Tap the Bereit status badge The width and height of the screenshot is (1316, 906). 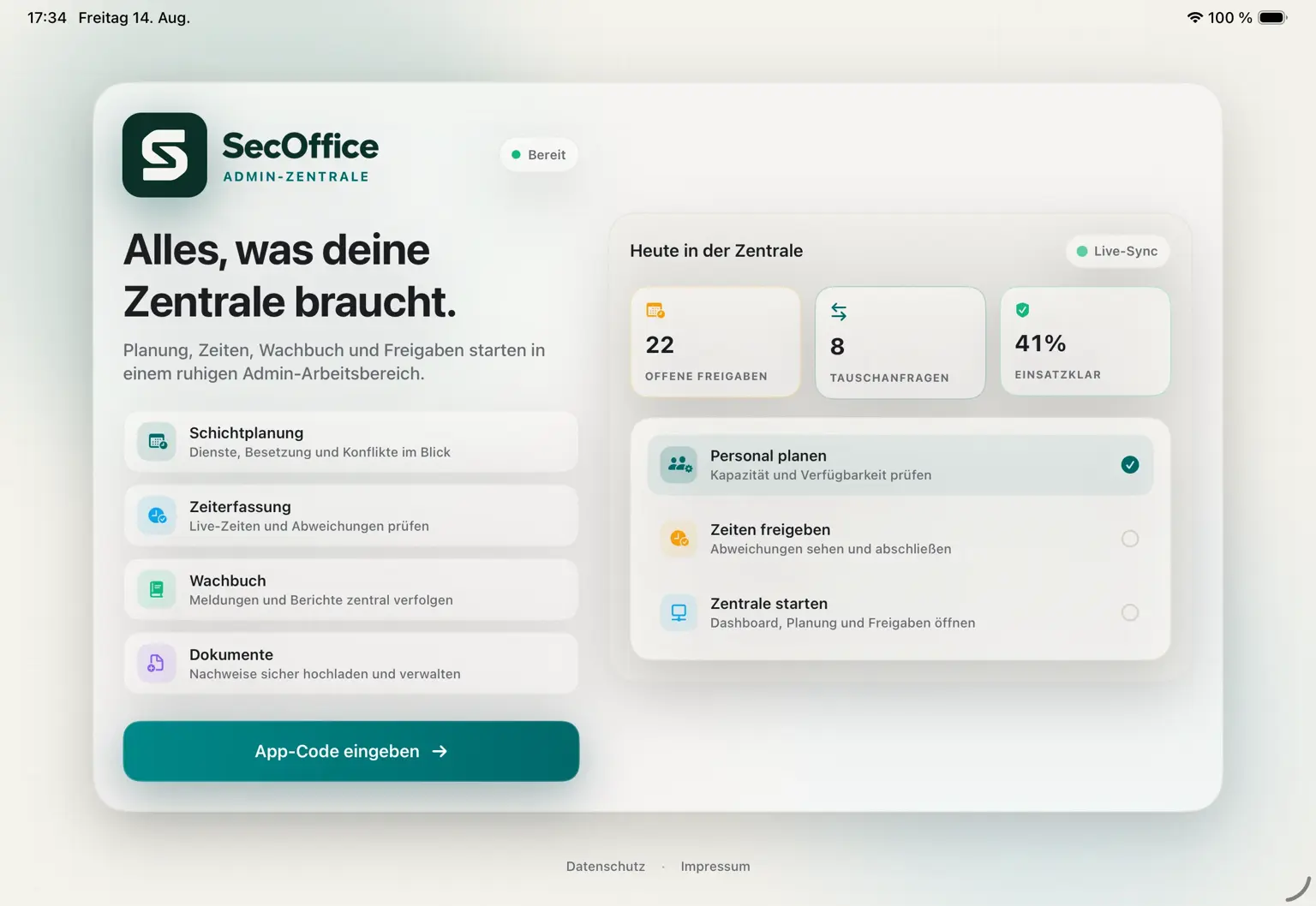[539, 155]
